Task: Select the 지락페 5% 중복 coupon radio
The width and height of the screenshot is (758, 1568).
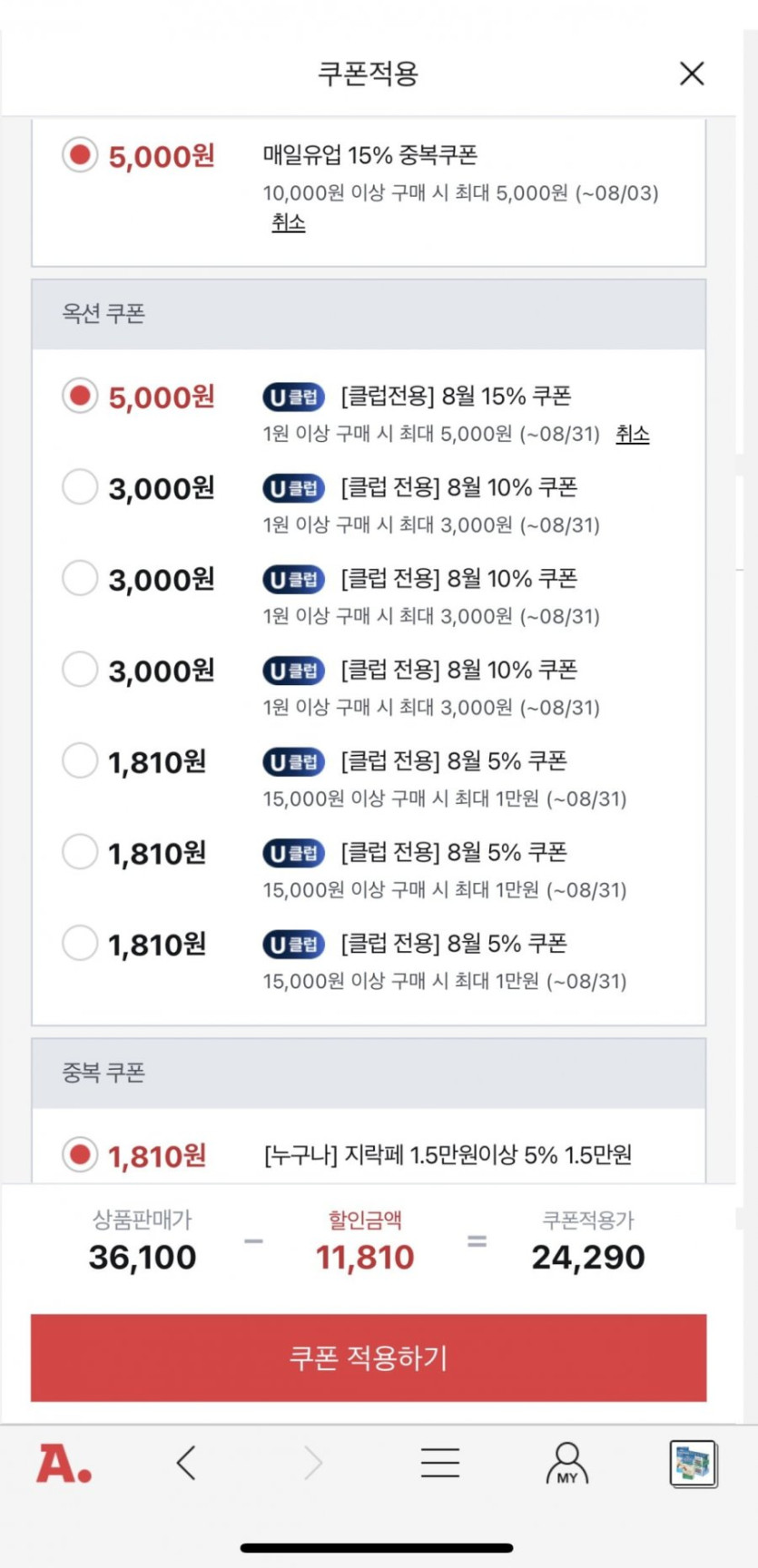Action: [80, 1155]
